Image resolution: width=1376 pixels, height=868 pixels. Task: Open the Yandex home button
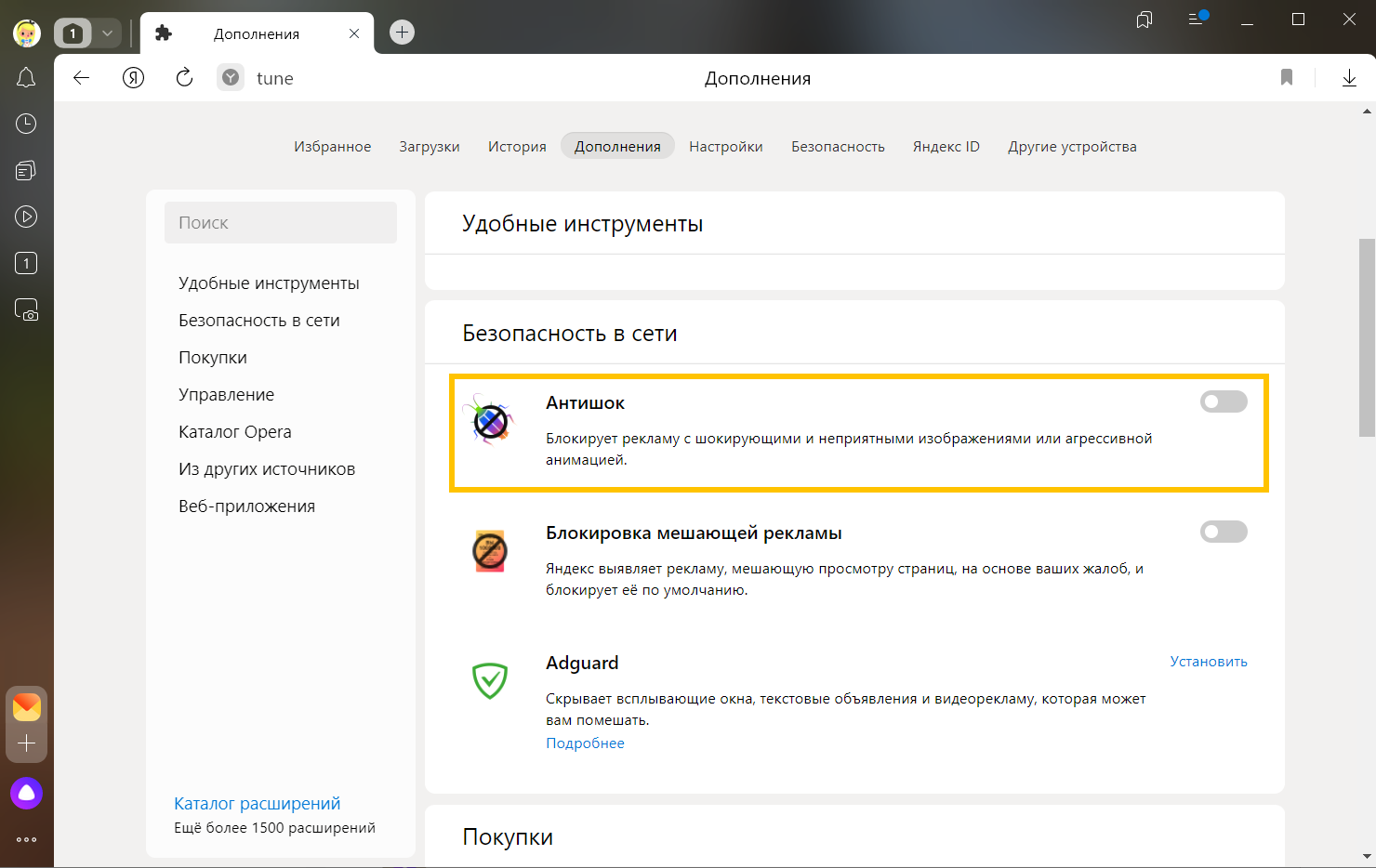(134, 78)
